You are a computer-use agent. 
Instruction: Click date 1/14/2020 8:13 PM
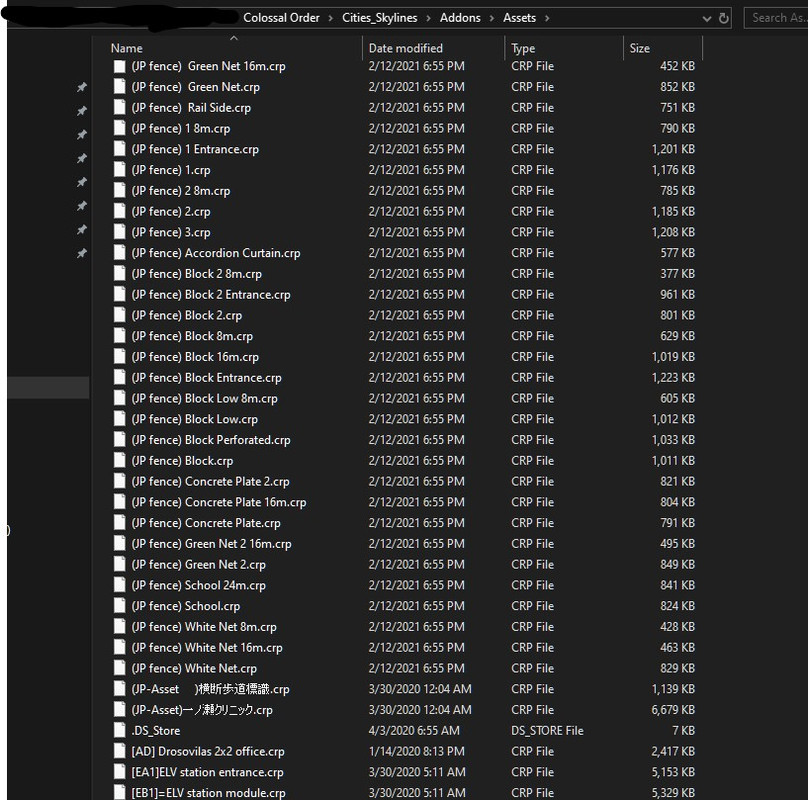tap(416, 751)
